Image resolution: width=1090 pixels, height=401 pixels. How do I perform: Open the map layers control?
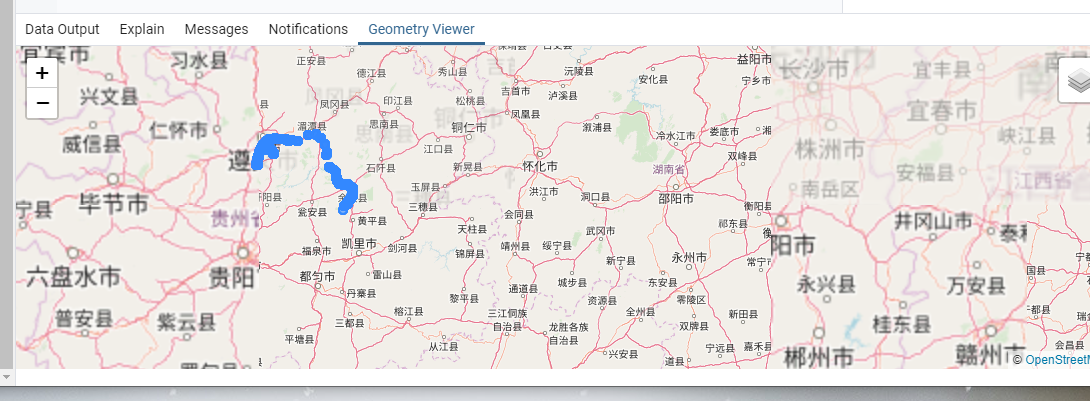tap(1077, 81)
